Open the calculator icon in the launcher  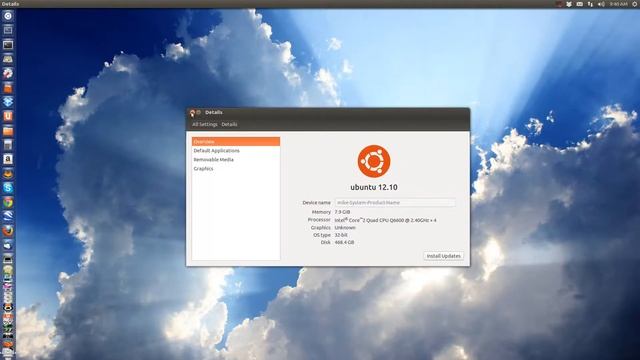[8, 145]
